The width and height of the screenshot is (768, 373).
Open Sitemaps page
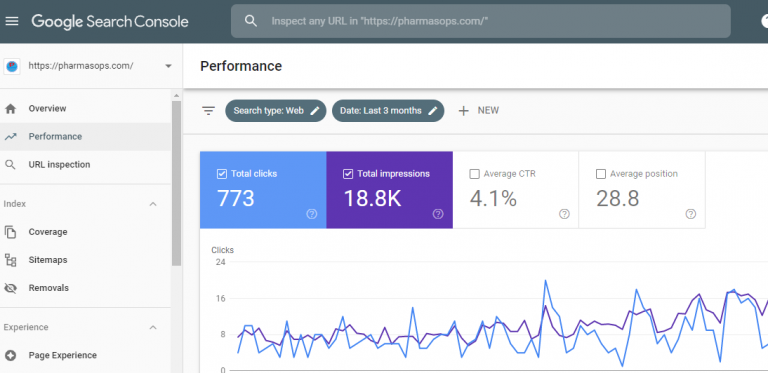[x=86, y=260]
